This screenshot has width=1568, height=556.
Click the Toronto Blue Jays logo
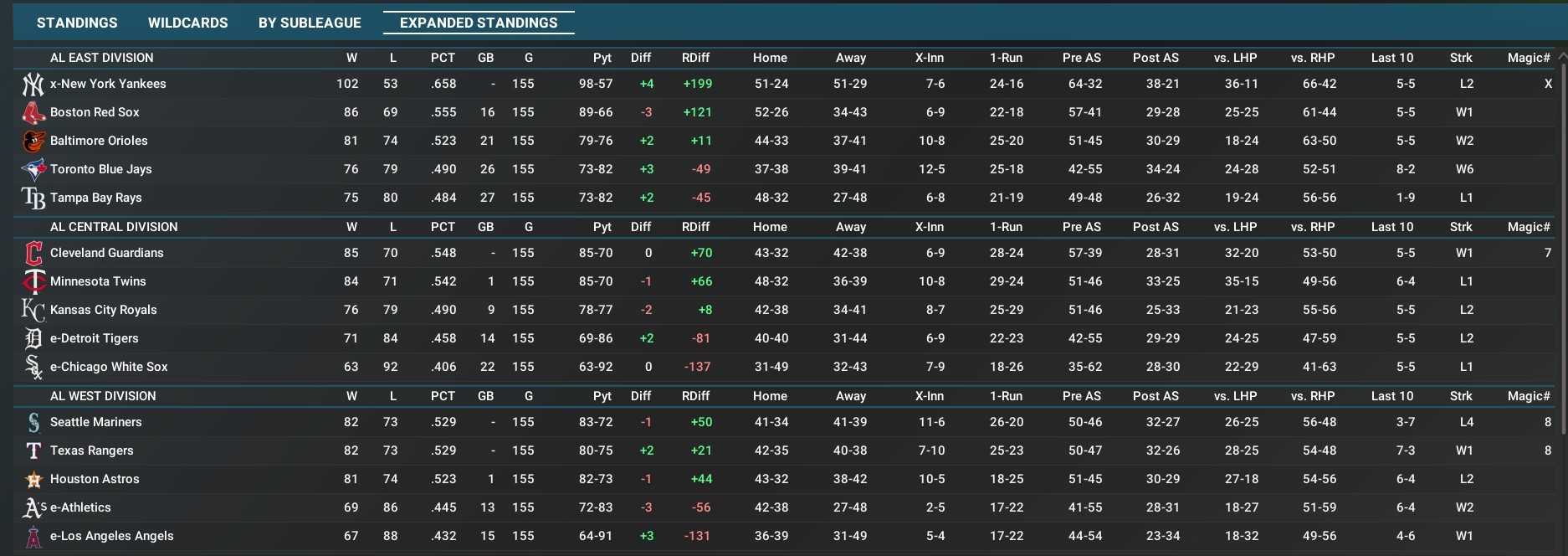(x=33, y=169)
